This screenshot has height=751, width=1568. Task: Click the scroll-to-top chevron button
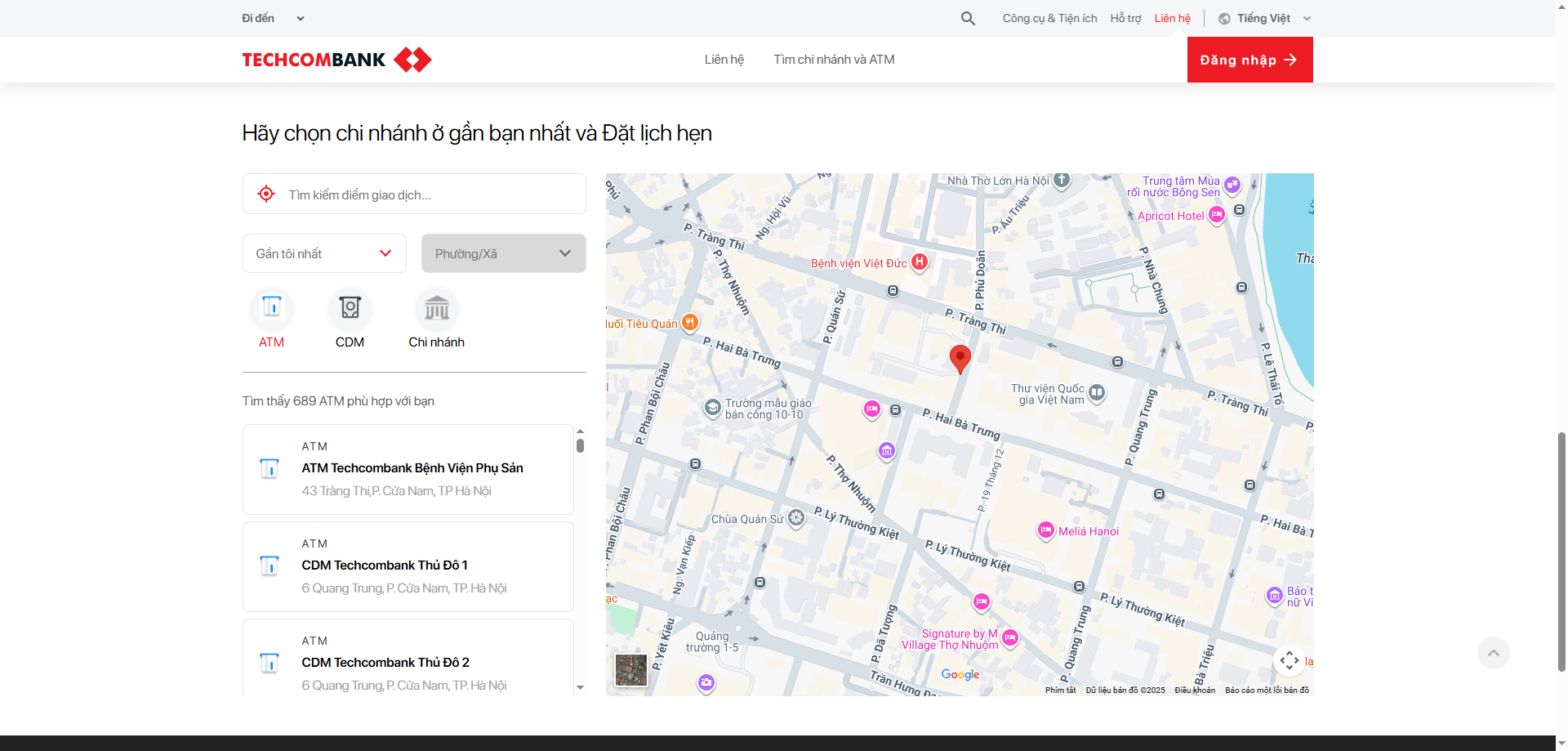(x=1493, y=653)
